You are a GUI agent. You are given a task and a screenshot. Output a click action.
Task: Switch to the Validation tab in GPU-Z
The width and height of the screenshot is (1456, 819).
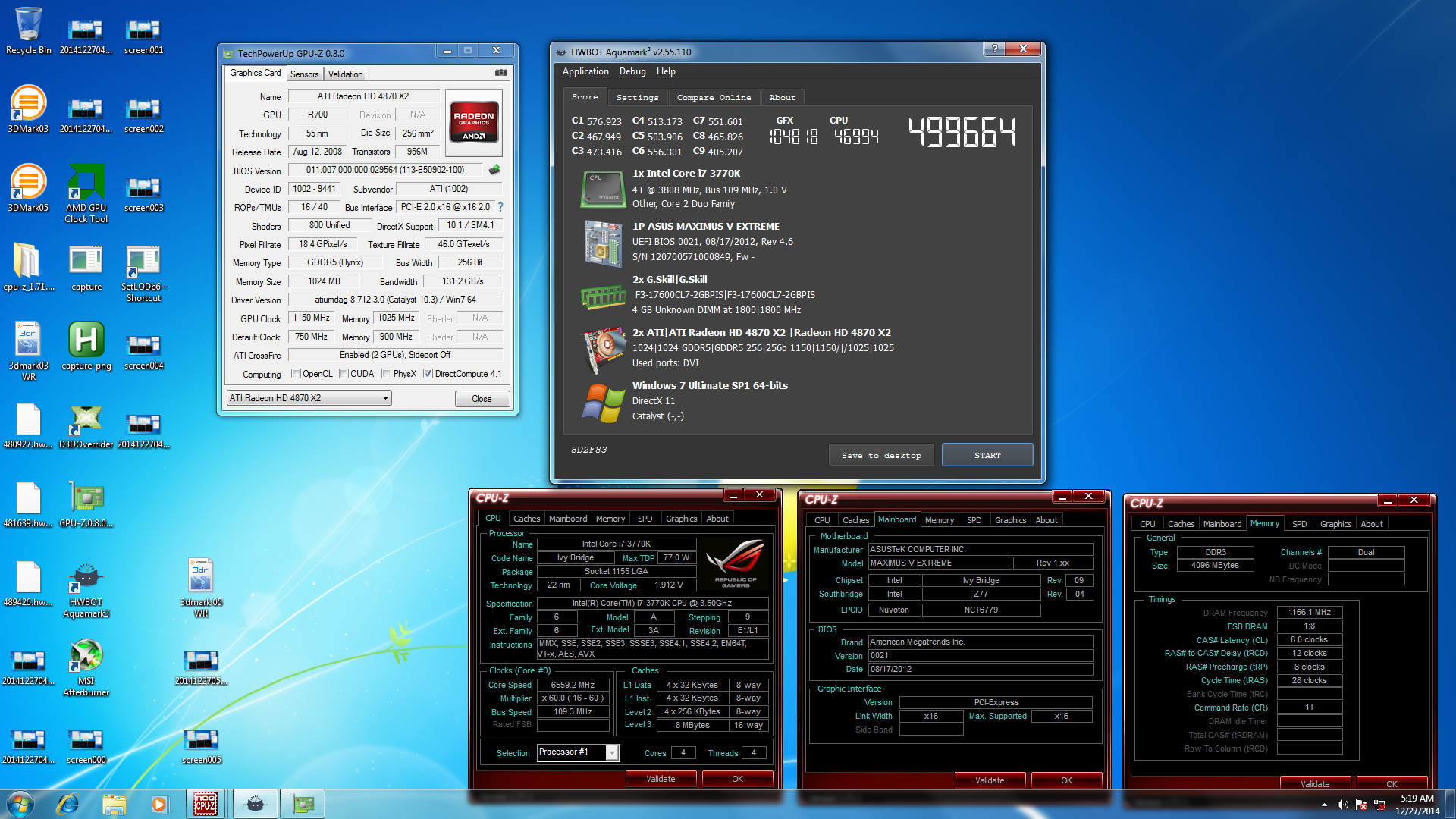pos(345,74)
